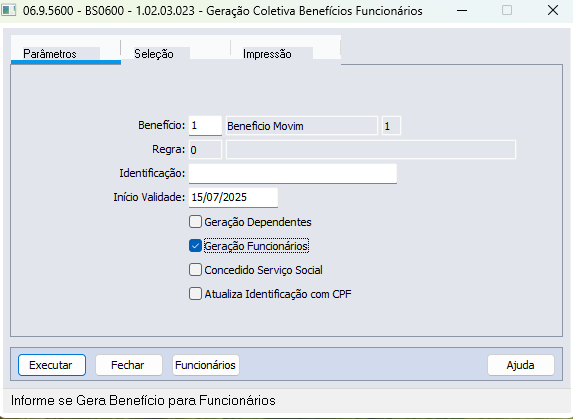Screen dimensions: 573x419
Task: Click the Benefício: label text
Action: [162, 125]
